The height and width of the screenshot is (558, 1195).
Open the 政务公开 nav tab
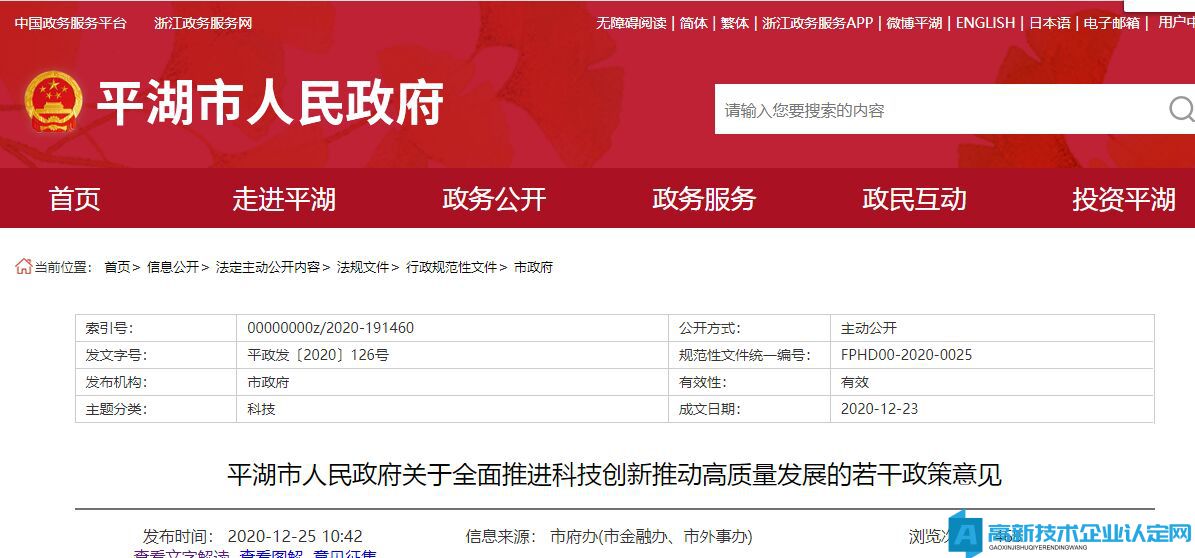[494, 199]
